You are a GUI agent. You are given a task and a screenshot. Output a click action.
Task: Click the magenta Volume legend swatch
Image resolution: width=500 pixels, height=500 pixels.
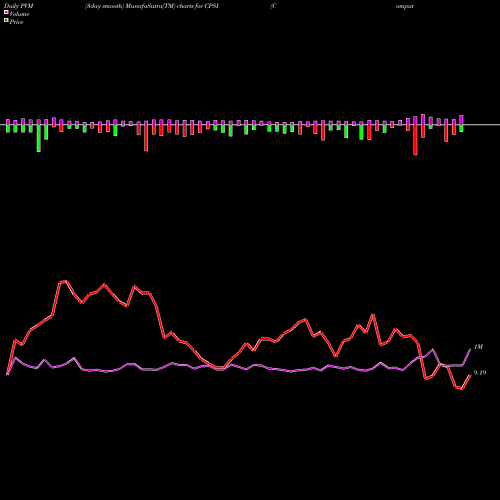click(6, 12)
